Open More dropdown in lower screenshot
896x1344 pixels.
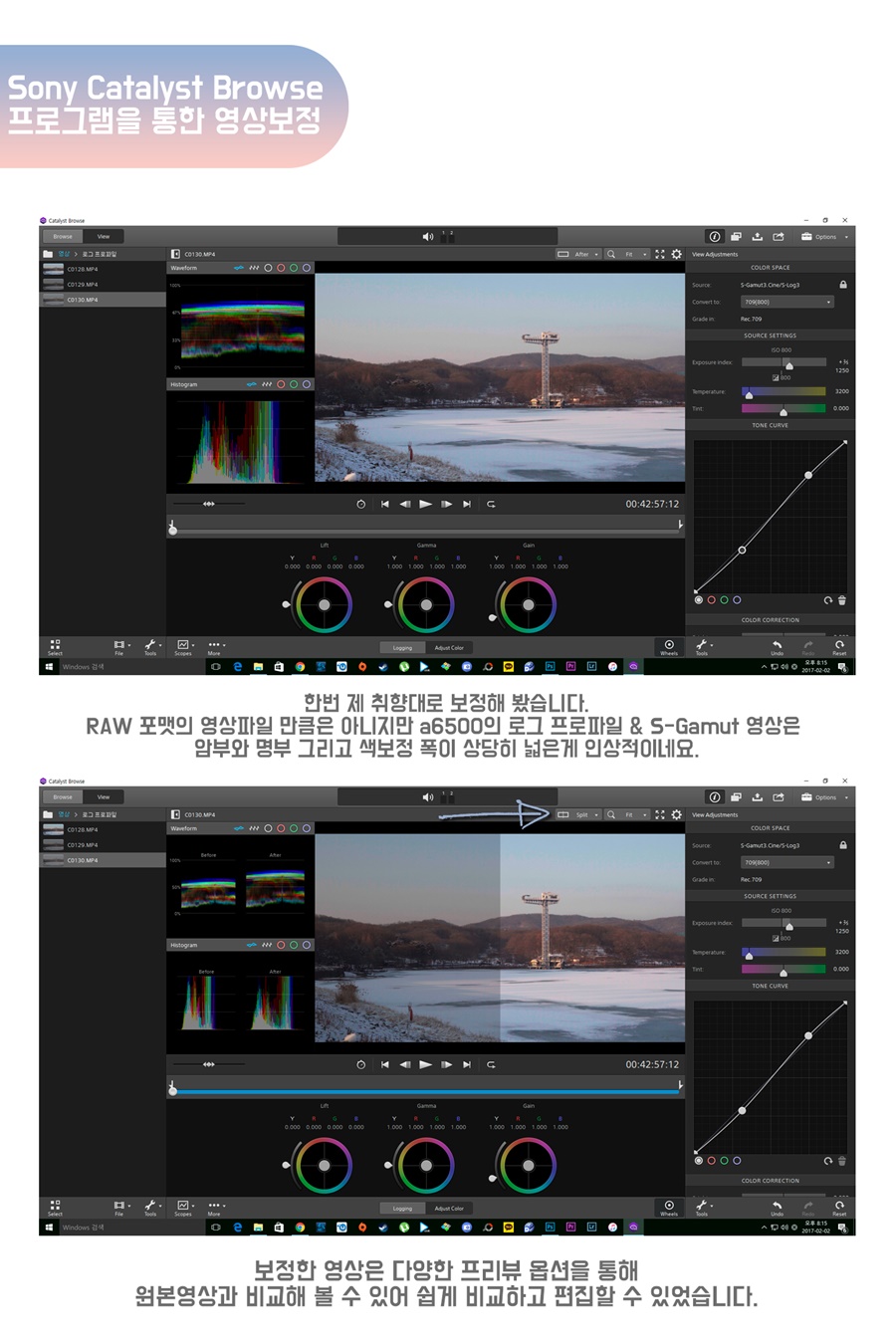(215, 1208)
